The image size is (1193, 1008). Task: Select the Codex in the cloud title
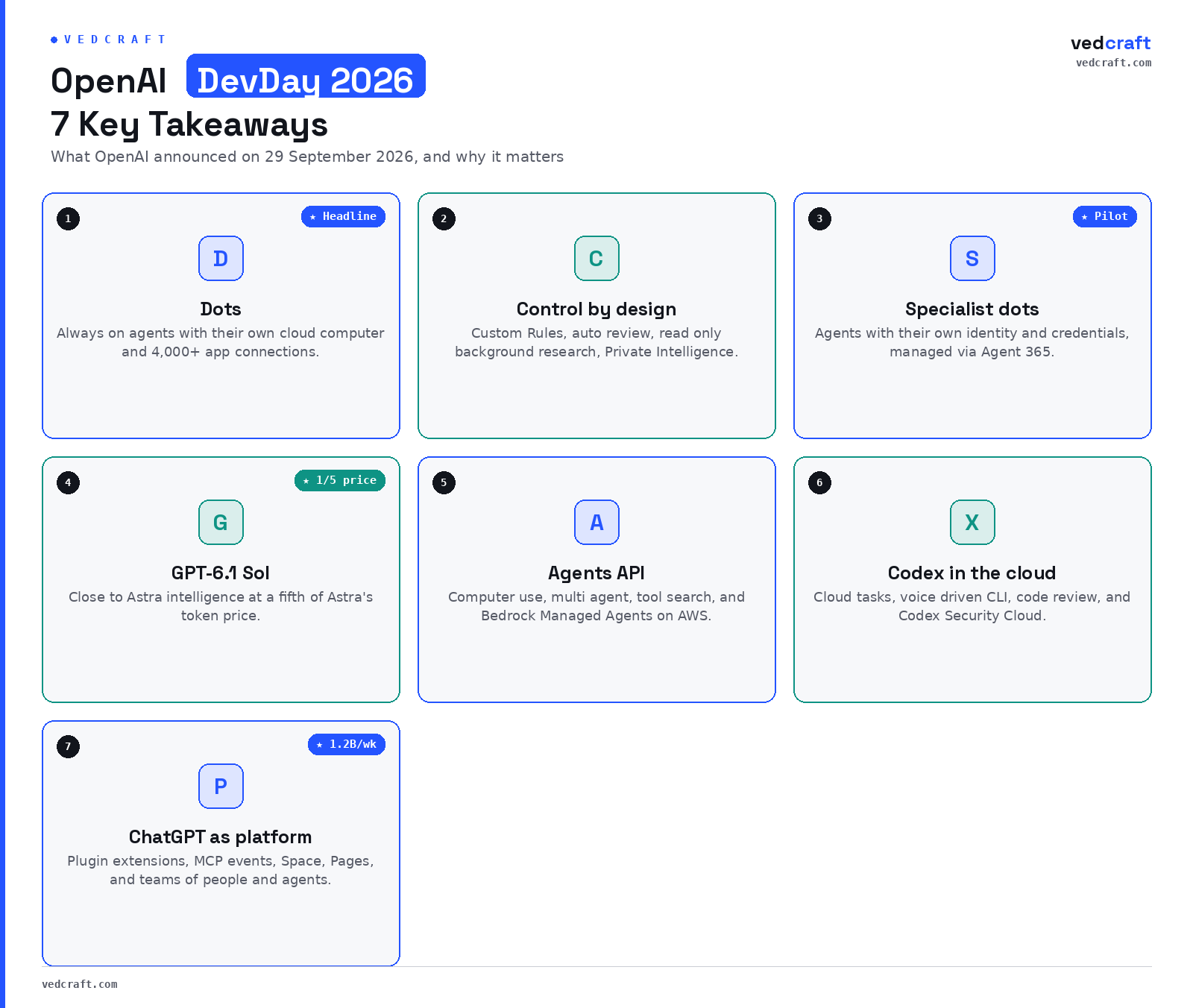(972, 573)
